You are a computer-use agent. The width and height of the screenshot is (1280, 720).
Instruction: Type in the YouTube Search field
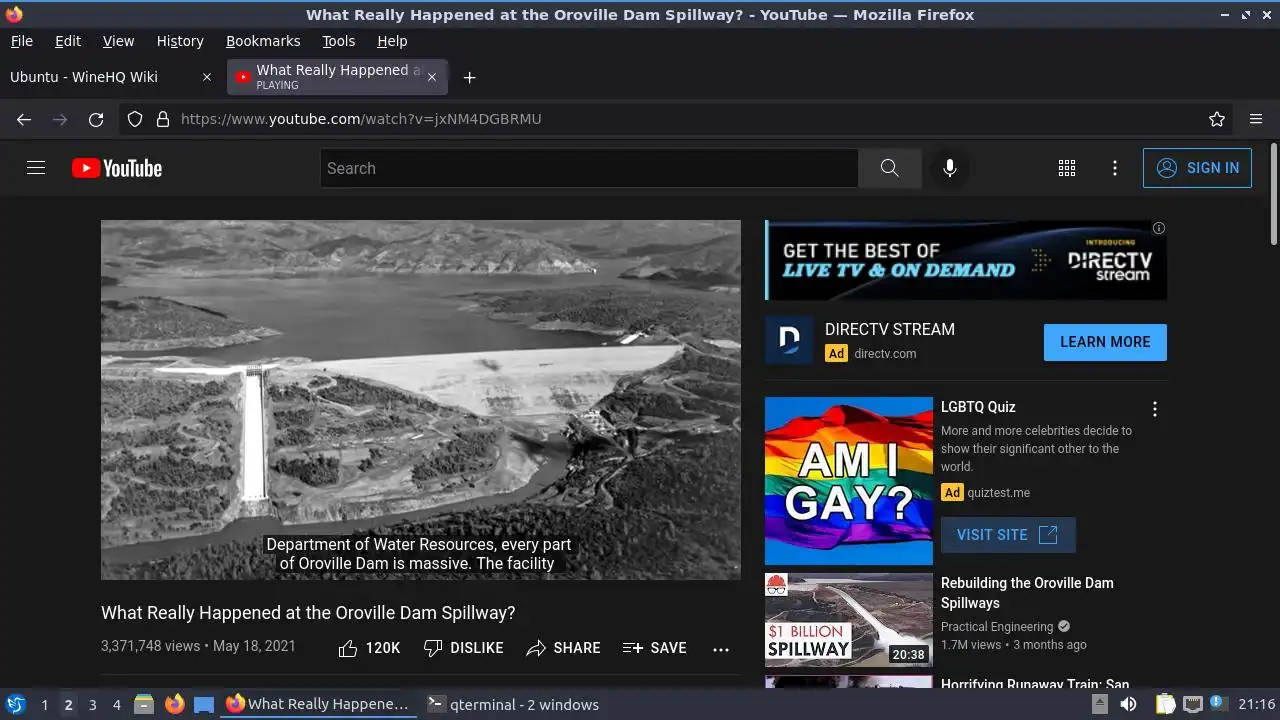(x=590, y=168)
